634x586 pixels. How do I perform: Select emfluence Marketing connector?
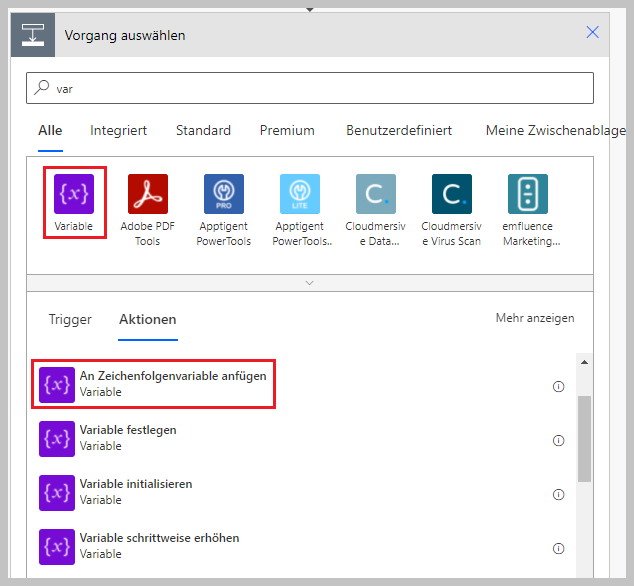528,194
